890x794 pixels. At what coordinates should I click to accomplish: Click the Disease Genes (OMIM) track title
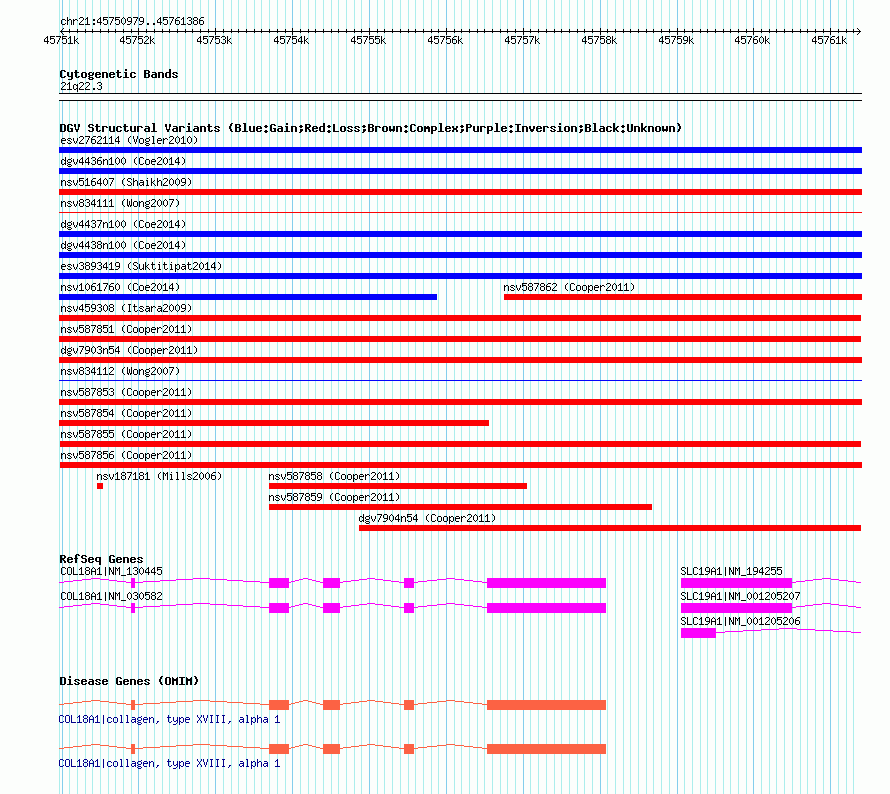(129, 681)
